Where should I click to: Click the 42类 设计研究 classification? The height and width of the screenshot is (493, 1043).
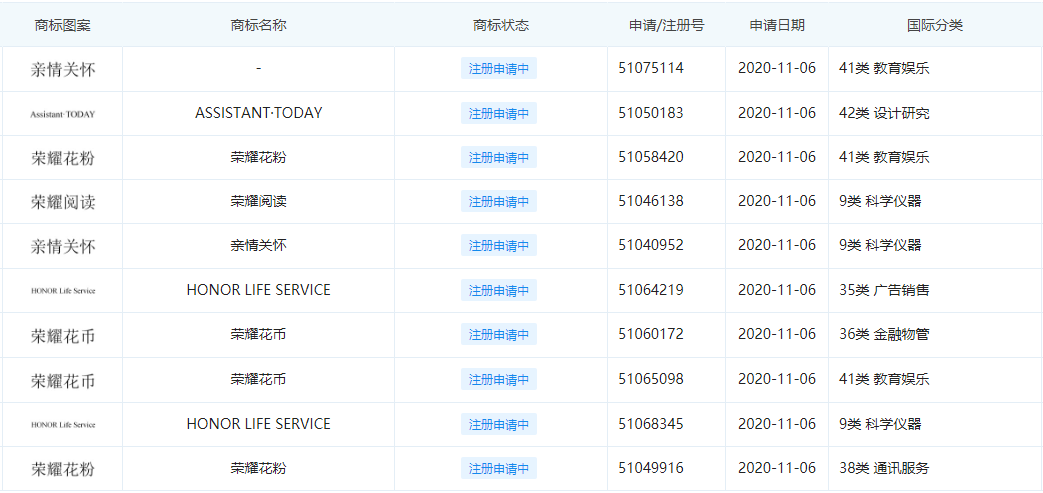pyautogui.click(x=884, y=113)
